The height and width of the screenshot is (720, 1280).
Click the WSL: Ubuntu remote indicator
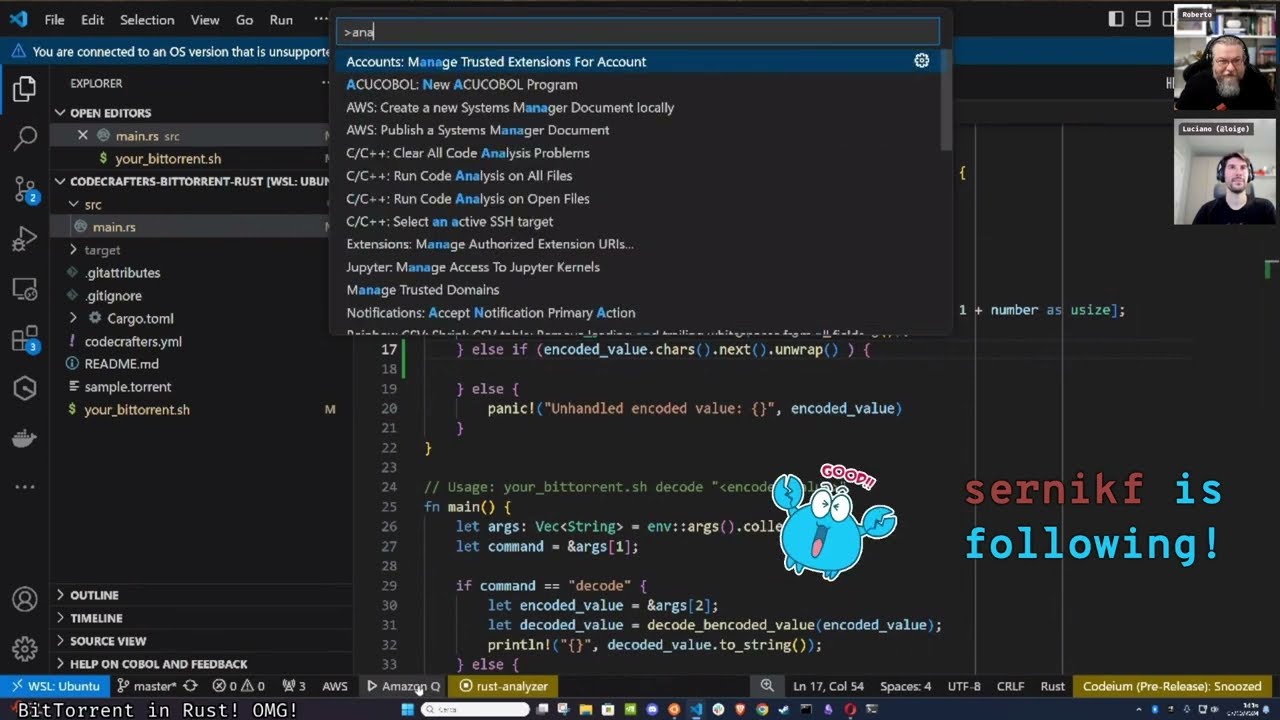click(x=54, y=686)
